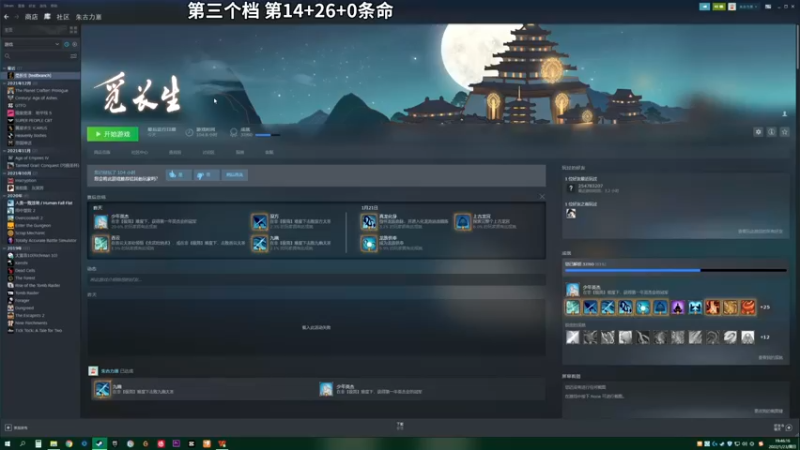Select Dead Cells in library
This screenshot has width=800, height=450.
coord(24,270)
